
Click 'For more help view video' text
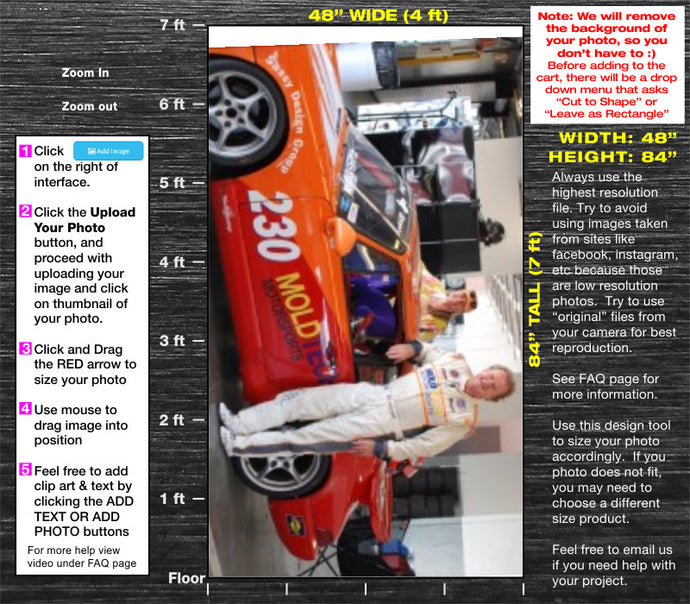pos(82,556)
